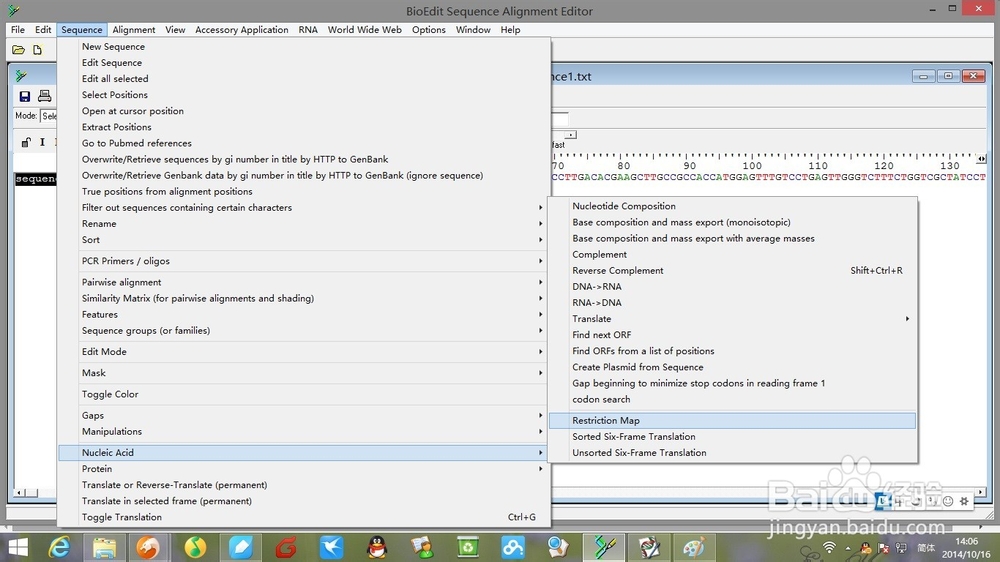Open the blue bird taskbar app
The width and height of the screenshot is (1000, 562).
pos(332,547)
